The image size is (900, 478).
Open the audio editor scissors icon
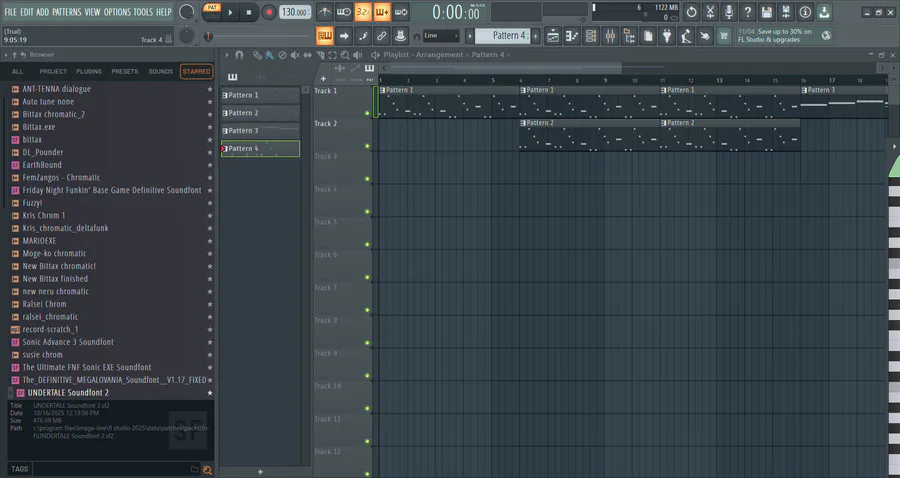click(710, 12)
